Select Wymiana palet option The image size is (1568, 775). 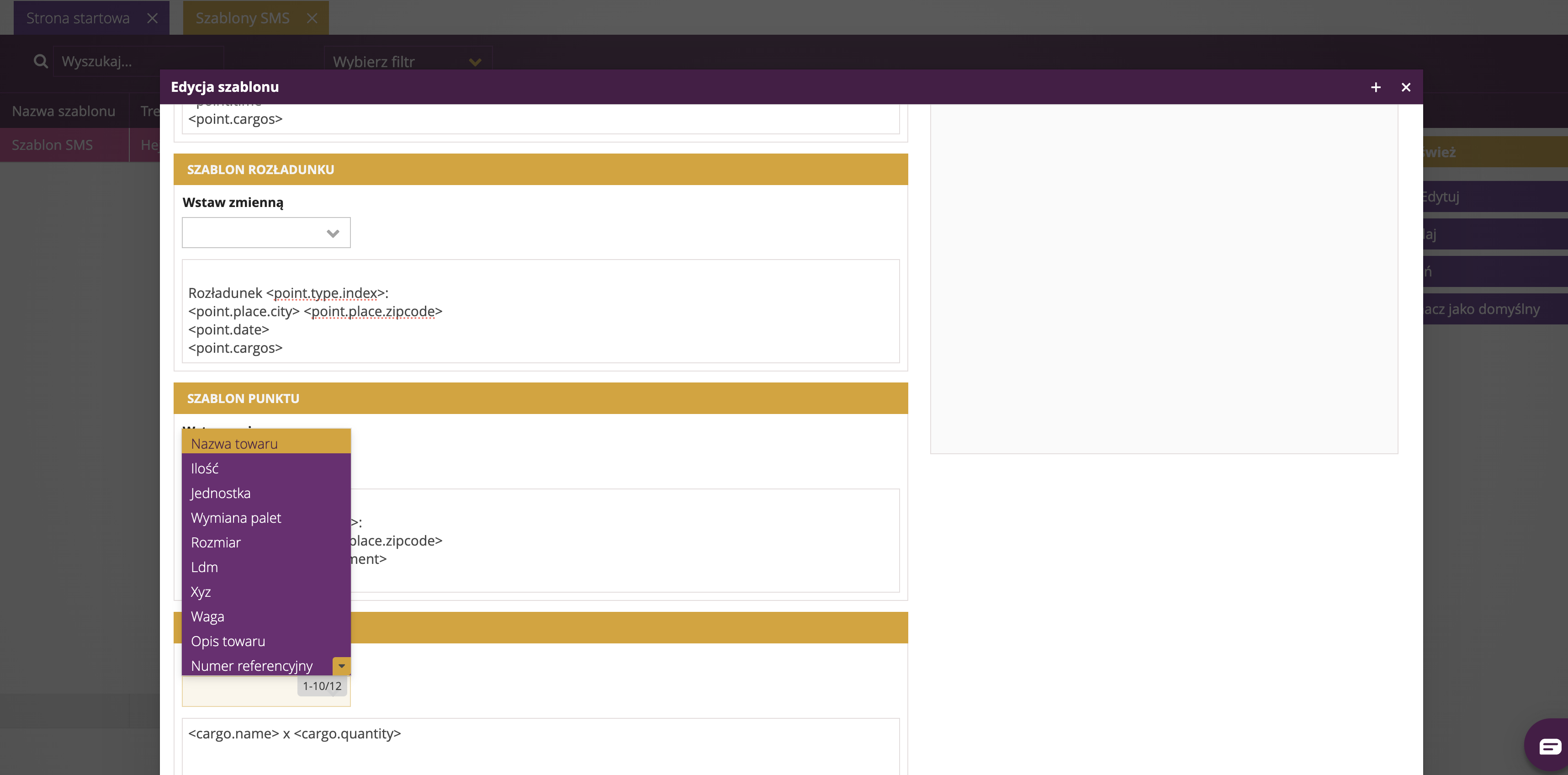coord(236,517)
